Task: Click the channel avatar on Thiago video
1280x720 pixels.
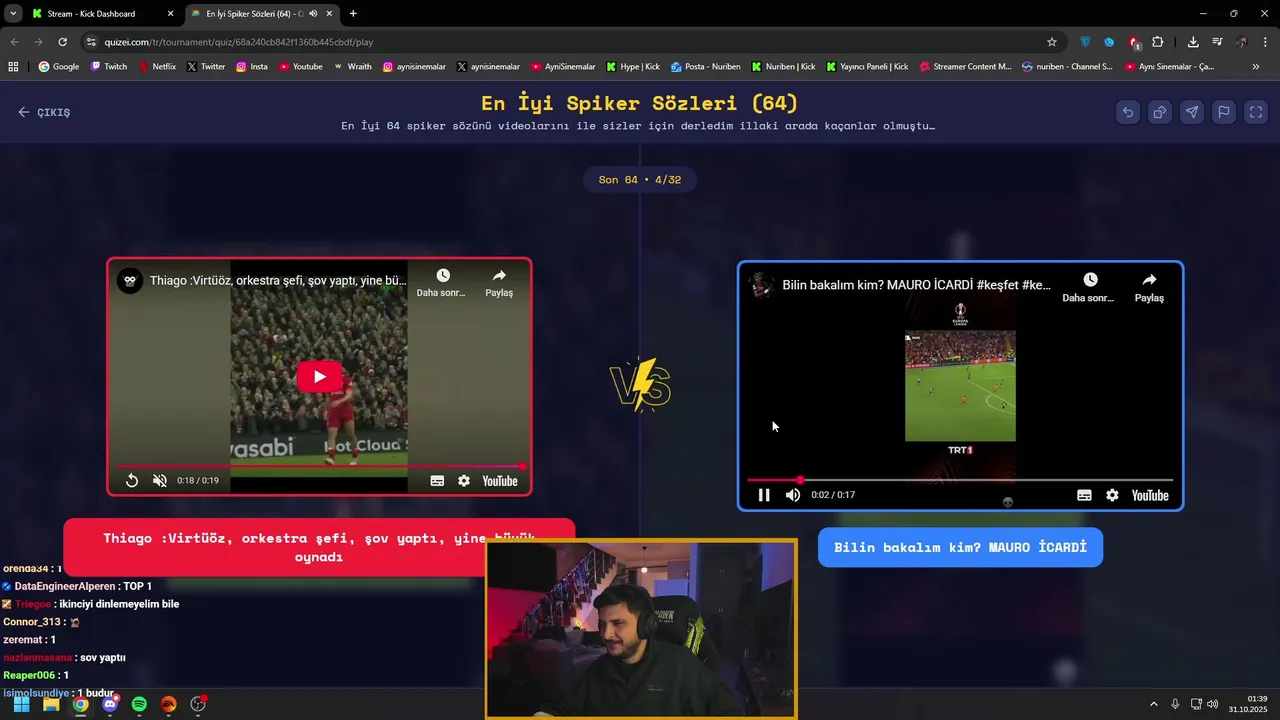Action: click(130, 281)
